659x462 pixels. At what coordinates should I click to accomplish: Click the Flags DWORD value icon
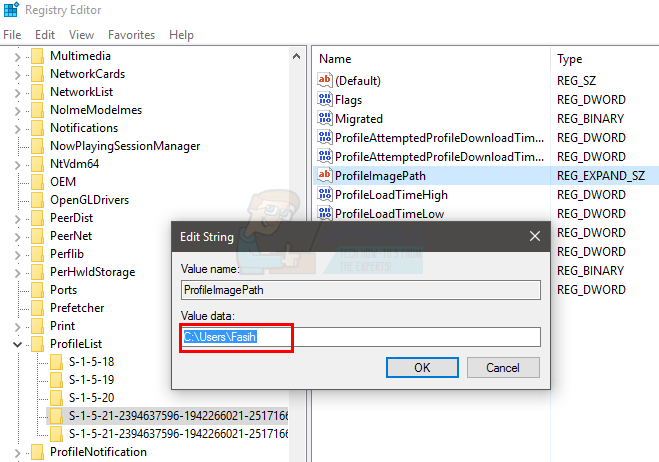(324, 99)
